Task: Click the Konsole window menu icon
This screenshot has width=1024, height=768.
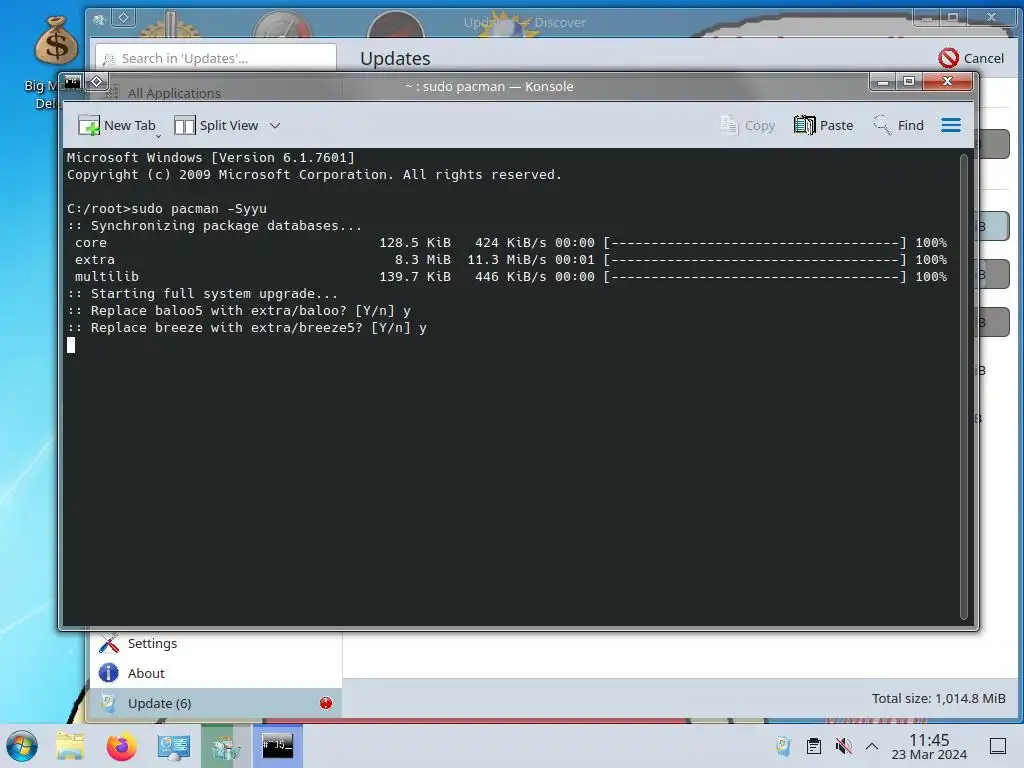Action: point(72,82)
